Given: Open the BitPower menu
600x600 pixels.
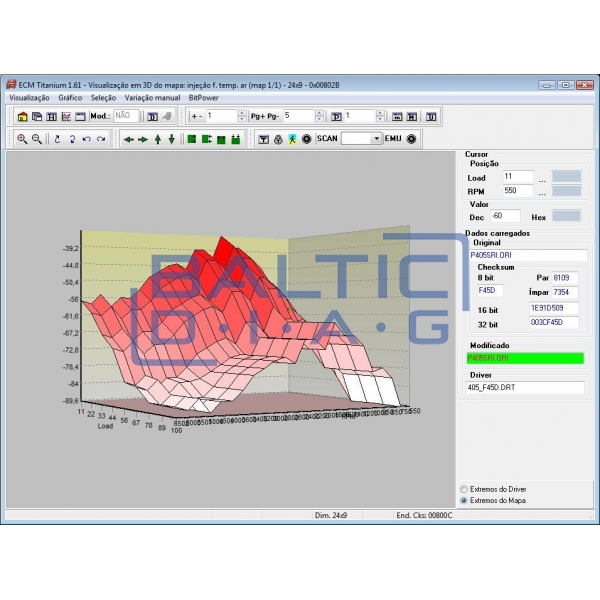Looking at the screenshot, I should [204, 98].
